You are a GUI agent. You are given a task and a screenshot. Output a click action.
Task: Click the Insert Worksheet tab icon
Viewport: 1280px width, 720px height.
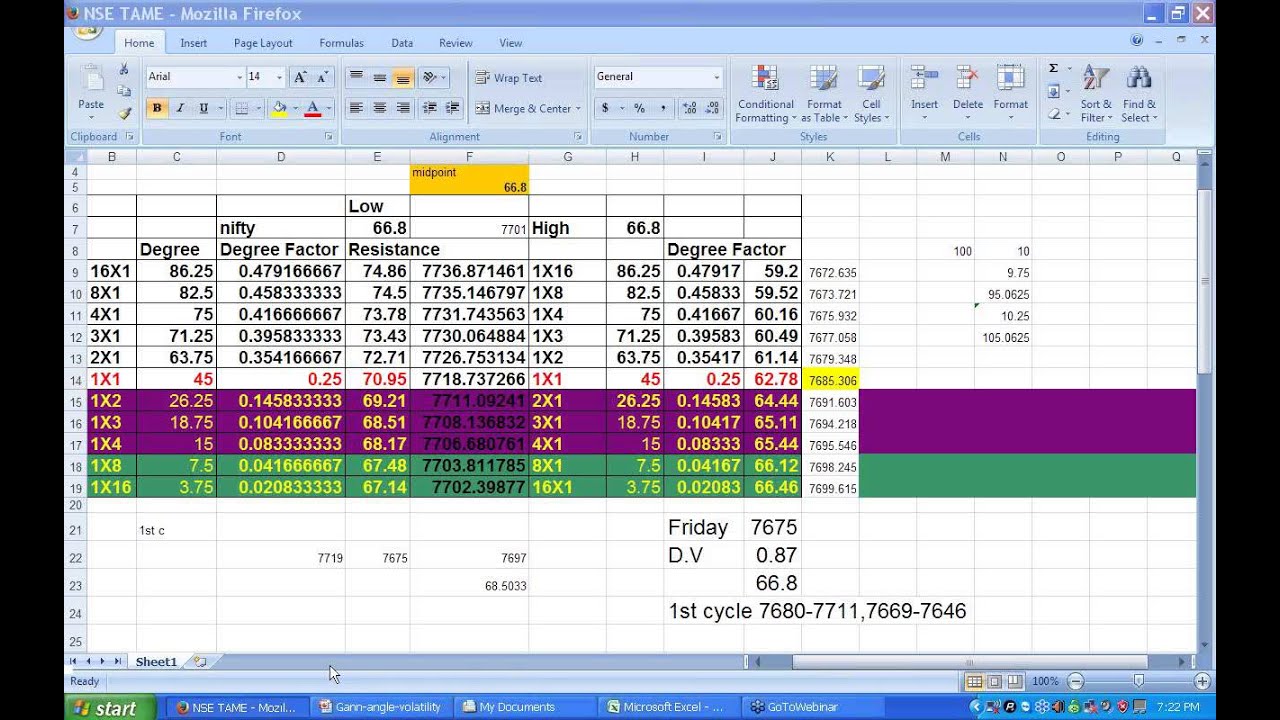tap(200, 662)
